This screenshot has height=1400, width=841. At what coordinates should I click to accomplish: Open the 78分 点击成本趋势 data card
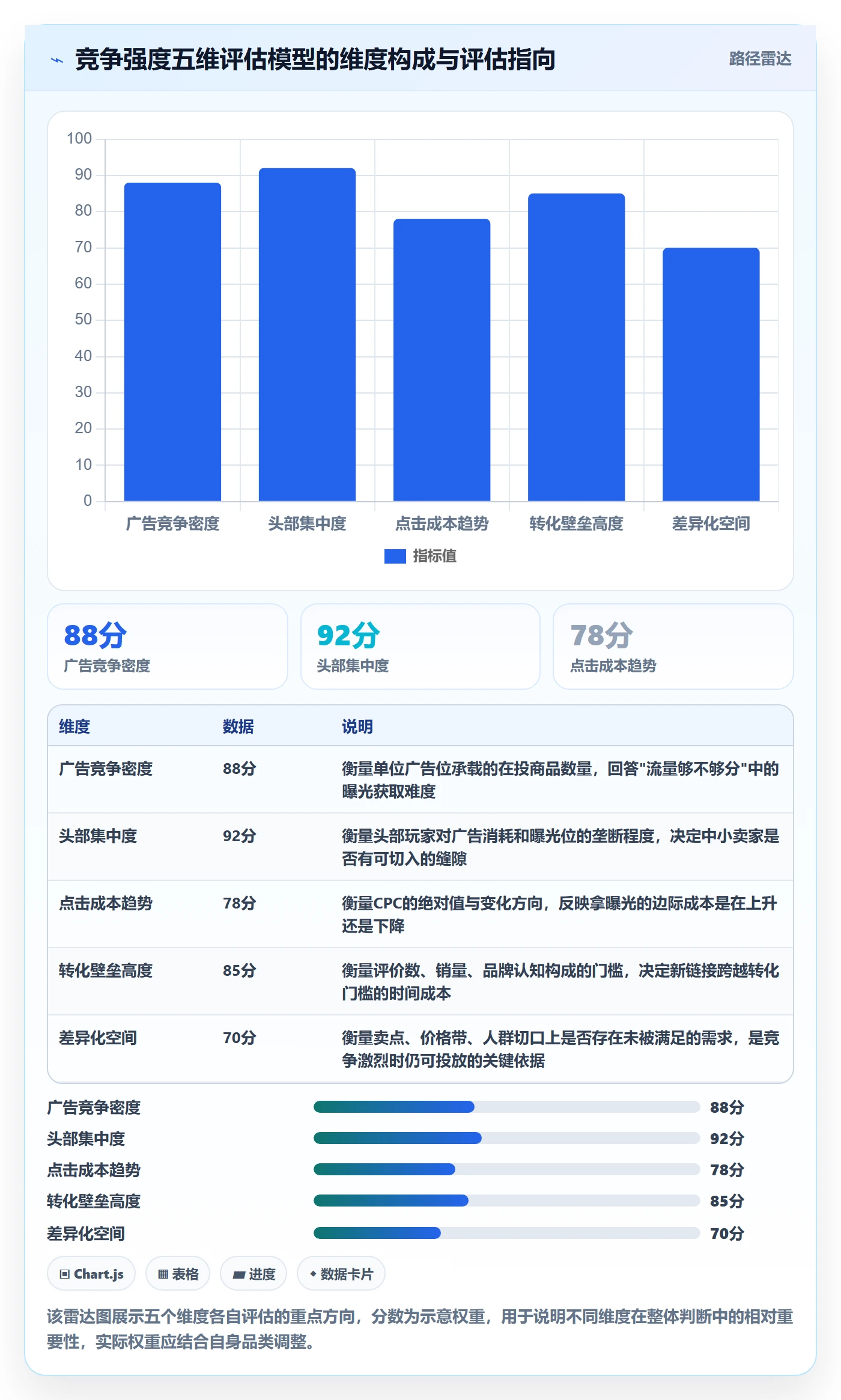coord(673,647)
